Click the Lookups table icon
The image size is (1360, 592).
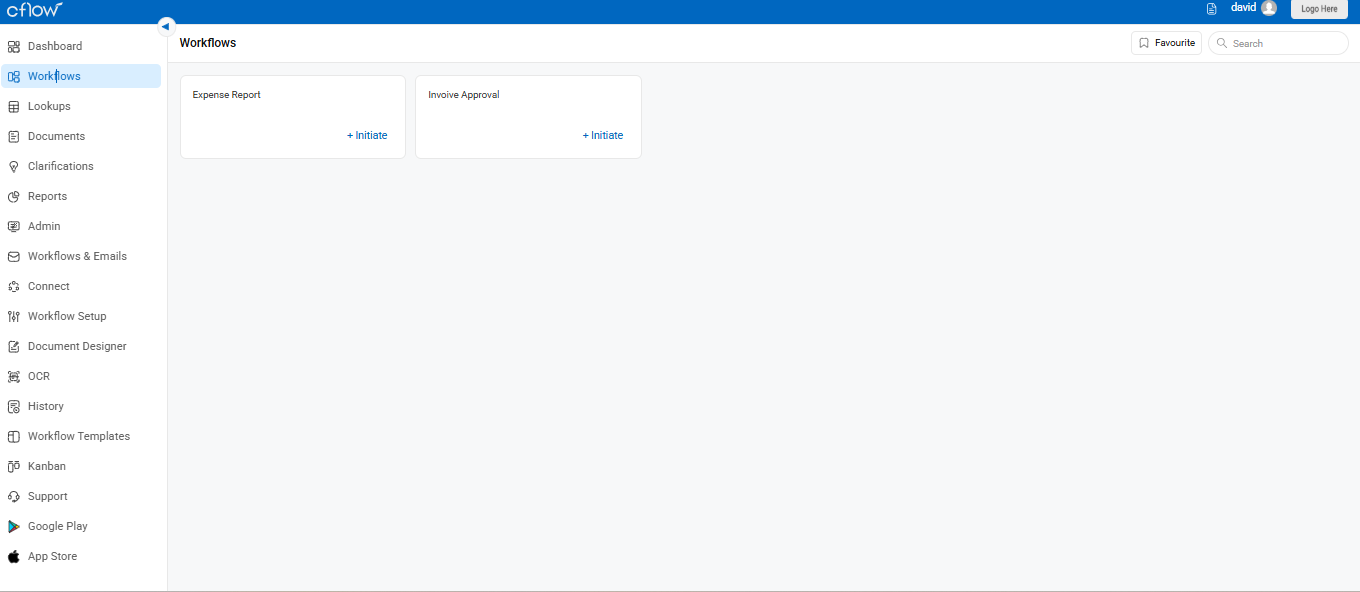[x=14, y=106]
